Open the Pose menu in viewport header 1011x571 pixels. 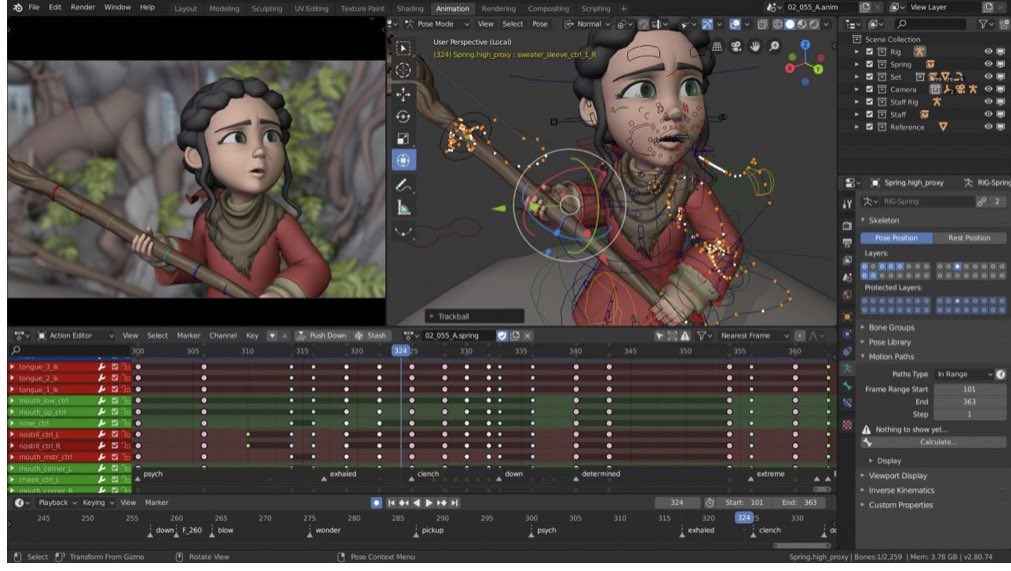point(540,24)
